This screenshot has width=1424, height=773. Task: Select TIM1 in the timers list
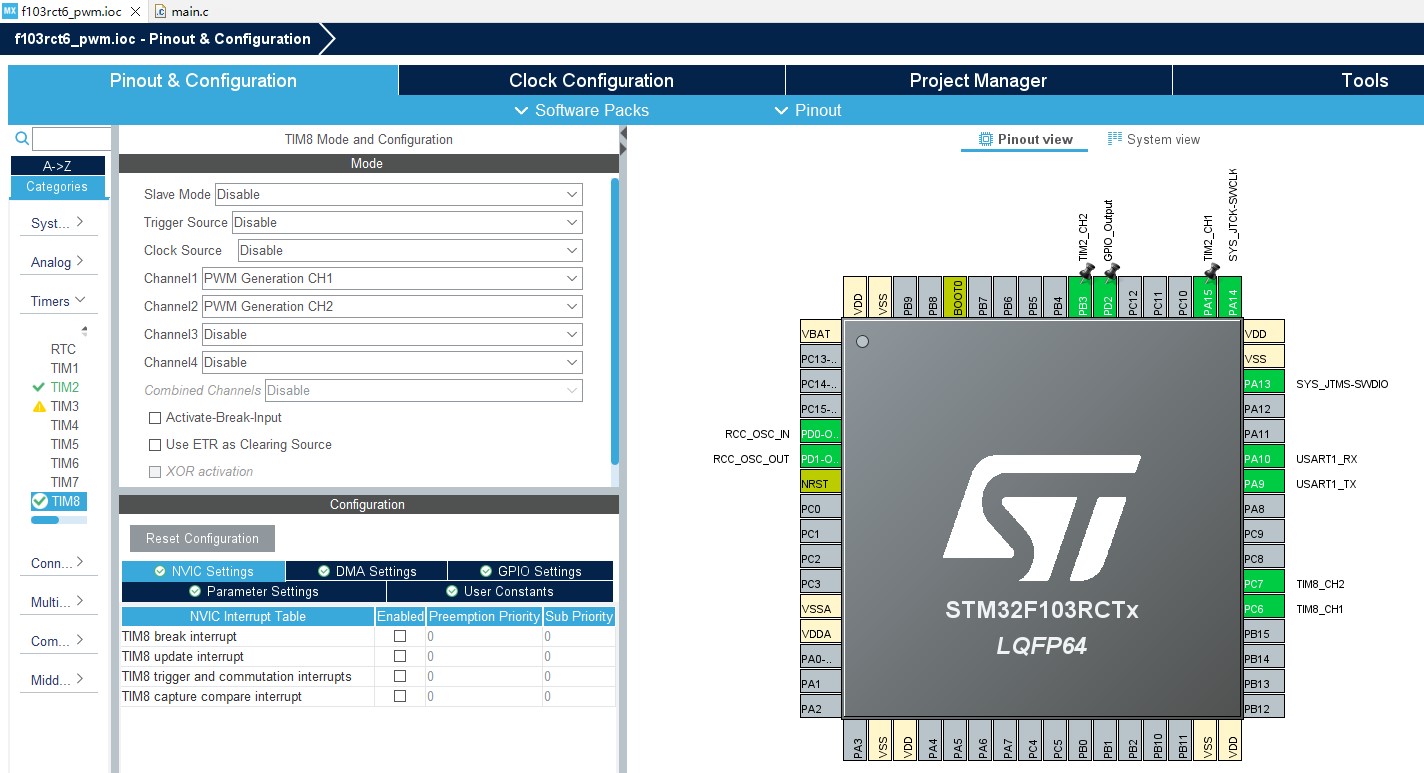tap(64, 368)
